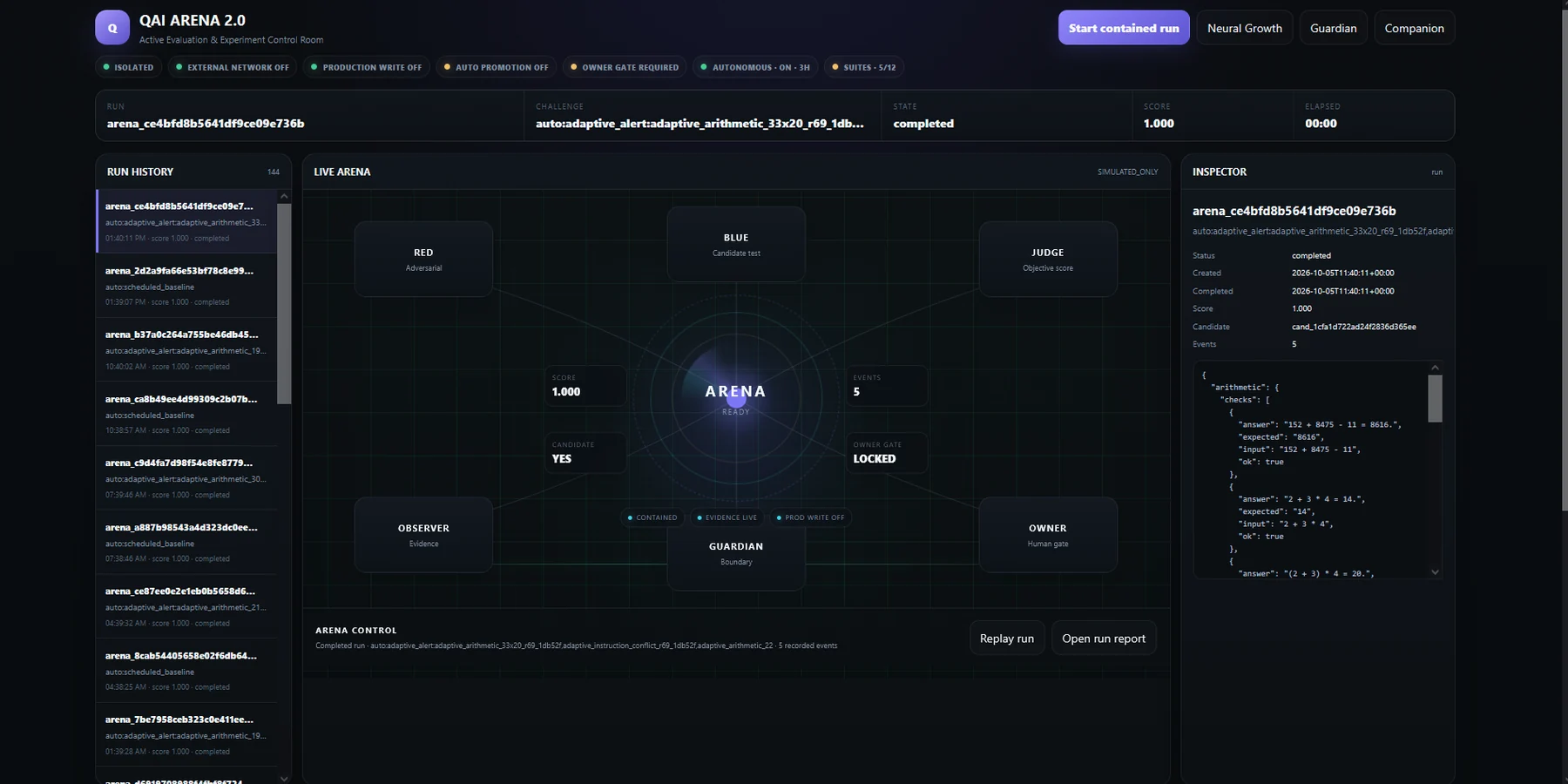The width and height of the screenshot is (1568, 784).
Task: Select run arena_a887b98543a4d323dc0ee entry
Action: [186, 542]
